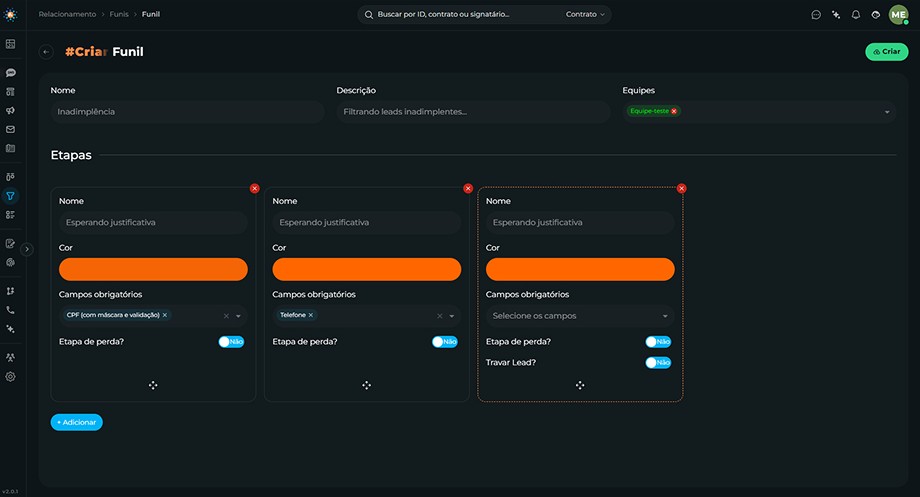Expand the Equipes dropdown arrow

coord(887,111)
